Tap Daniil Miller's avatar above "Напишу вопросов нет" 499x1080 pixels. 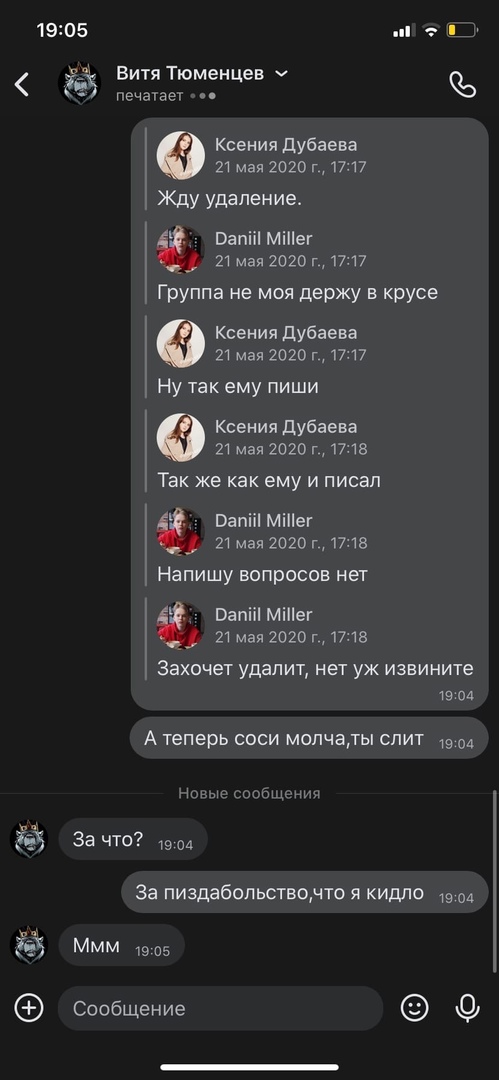[181, 531]
